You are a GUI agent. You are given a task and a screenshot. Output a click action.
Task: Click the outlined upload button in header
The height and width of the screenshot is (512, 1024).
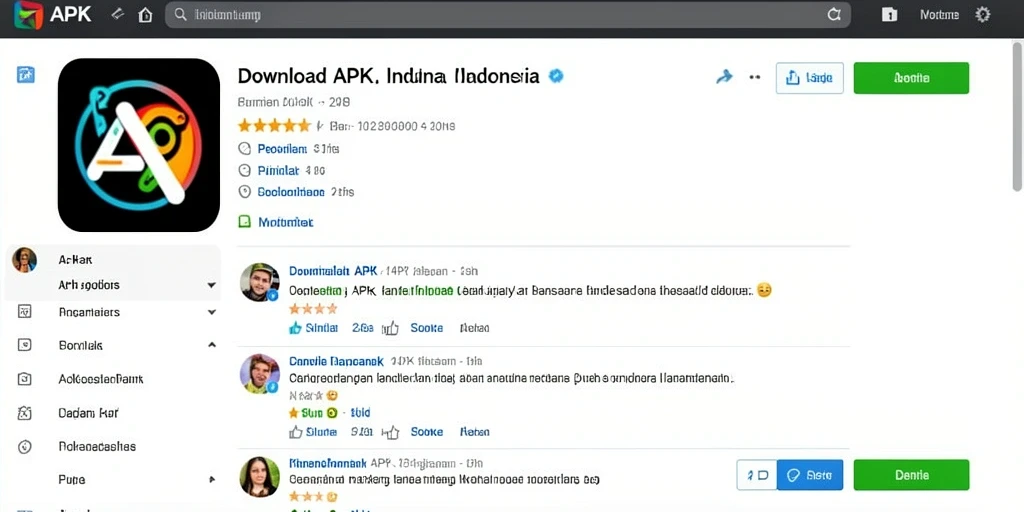(810, 78)
